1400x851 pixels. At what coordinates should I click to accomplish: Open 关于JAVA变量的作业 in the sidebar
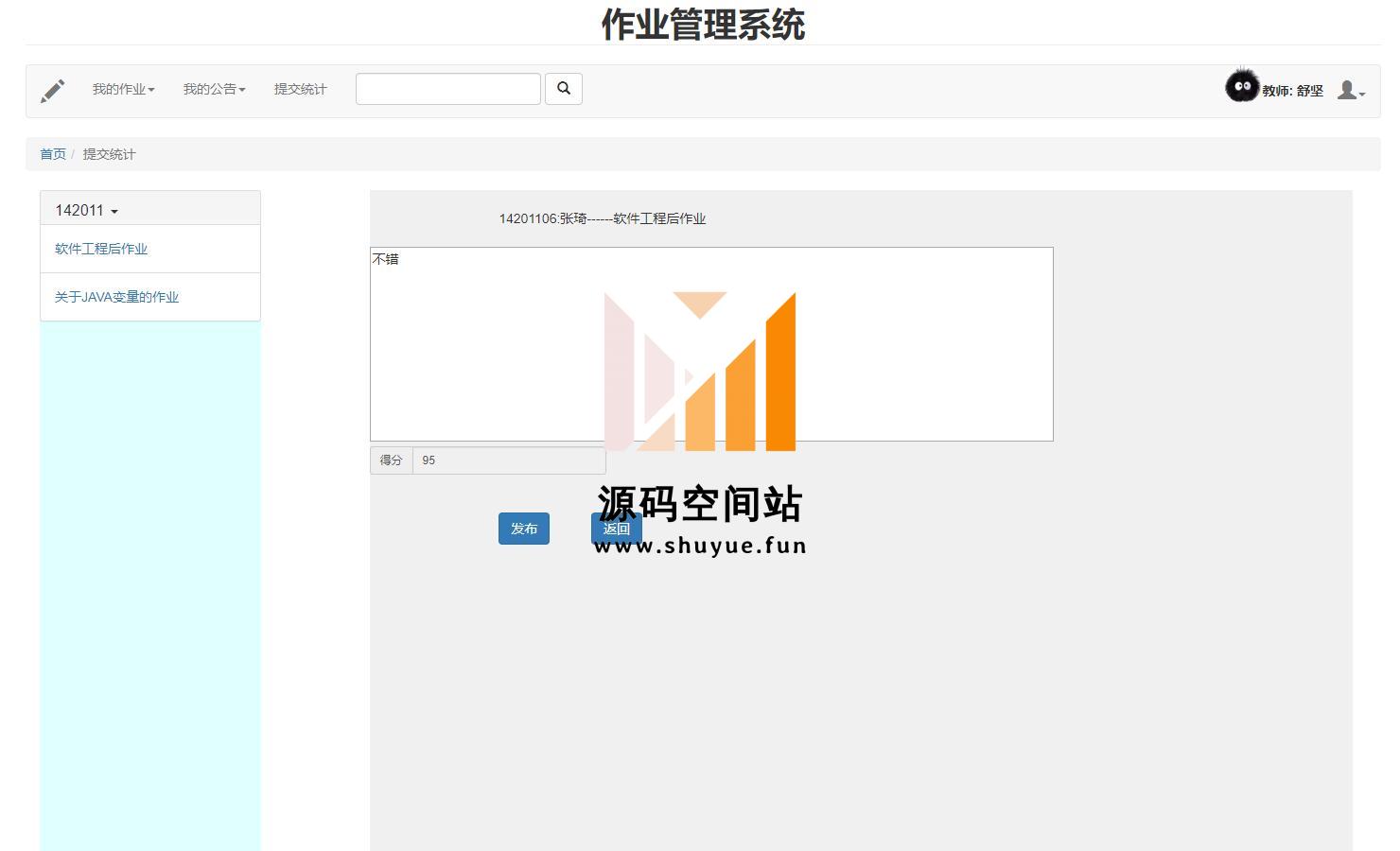point(116,297)
